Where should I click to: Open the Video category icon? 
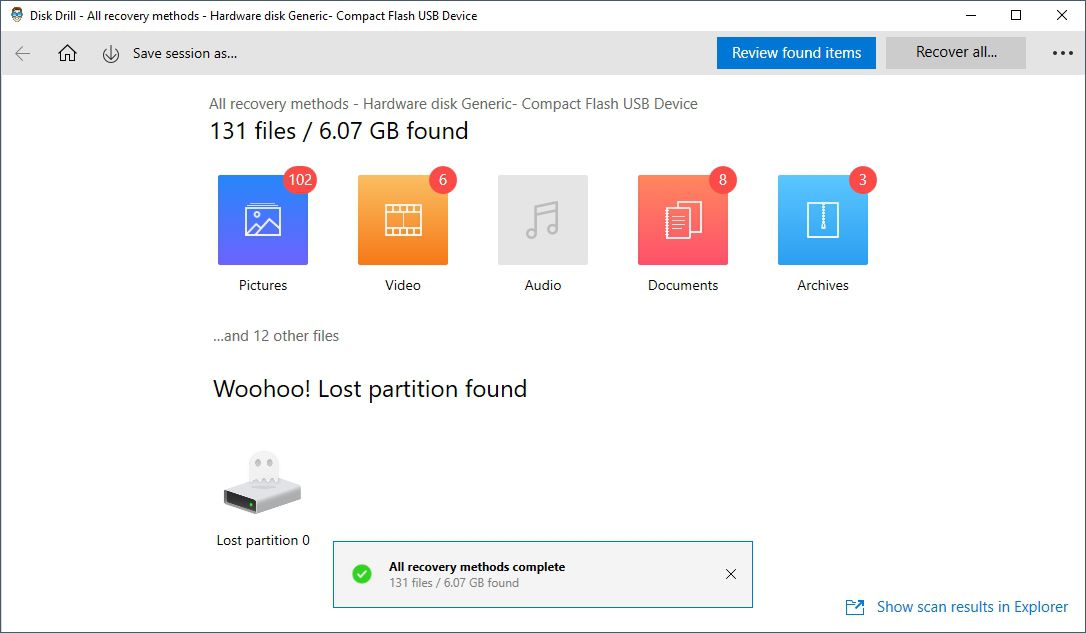(x=403, y=220)
